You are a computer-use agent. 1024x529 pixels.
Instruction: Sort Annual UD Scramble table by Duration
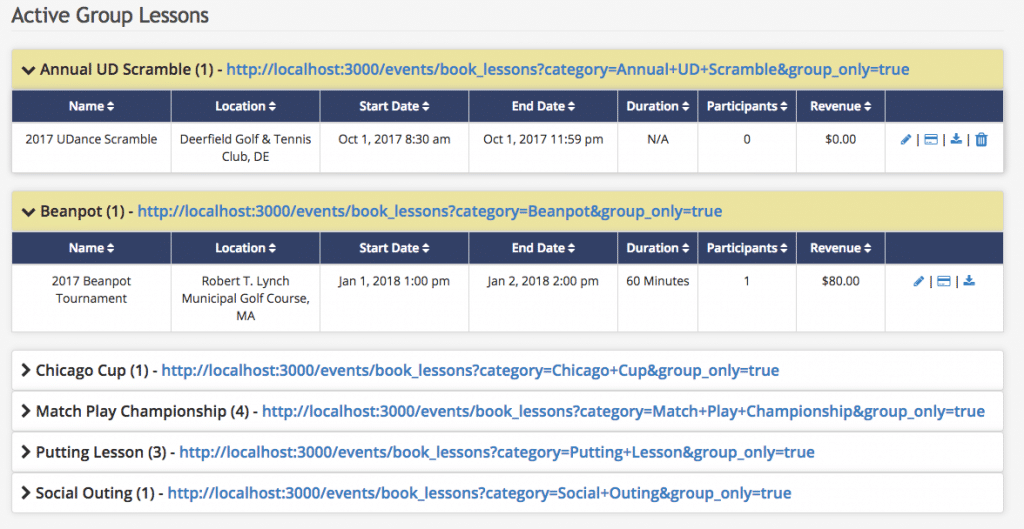point(658,106)
